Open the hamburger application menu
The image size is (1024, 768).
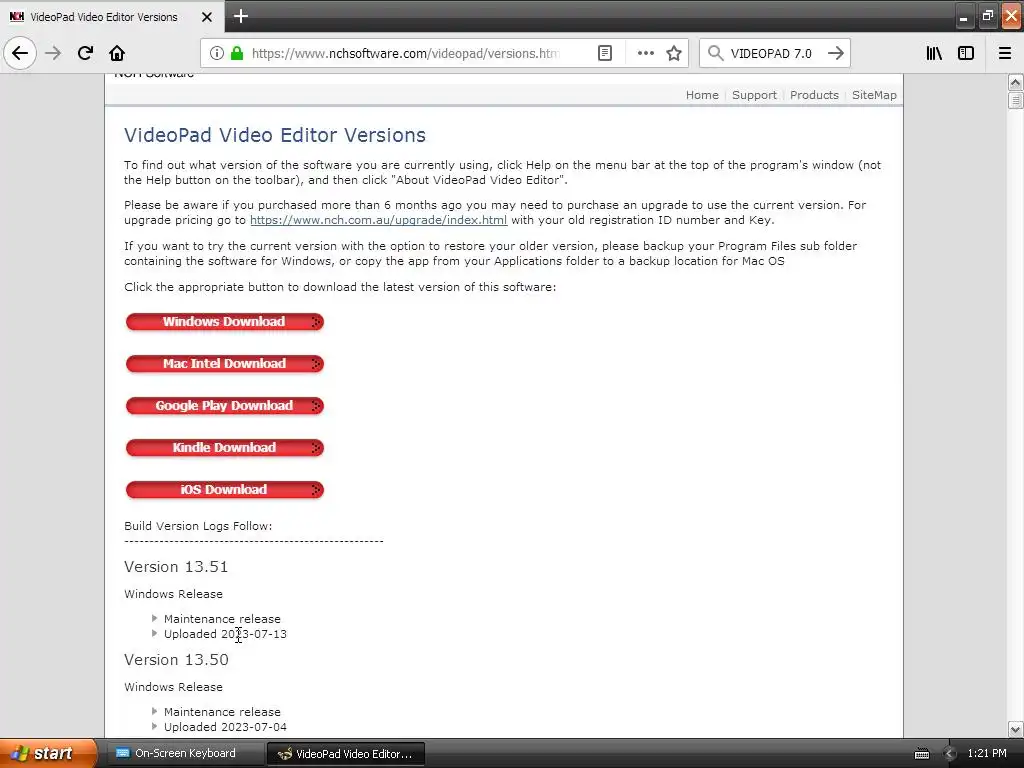tap(1005, 53)
